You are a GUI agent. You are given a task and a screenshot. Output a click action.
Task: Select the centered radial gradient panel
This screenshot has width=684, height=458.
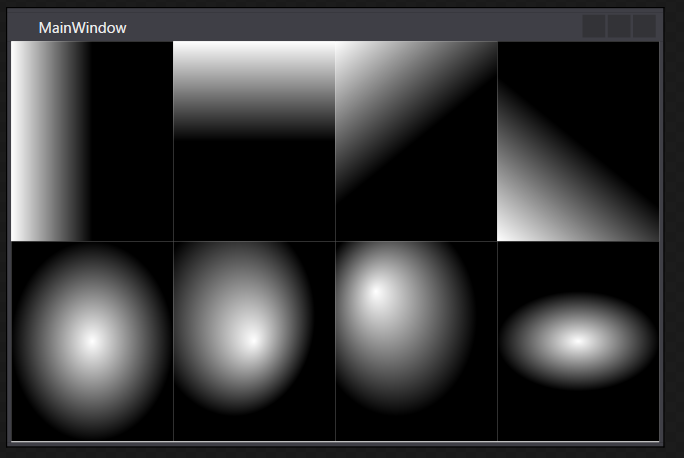point(92,341)
